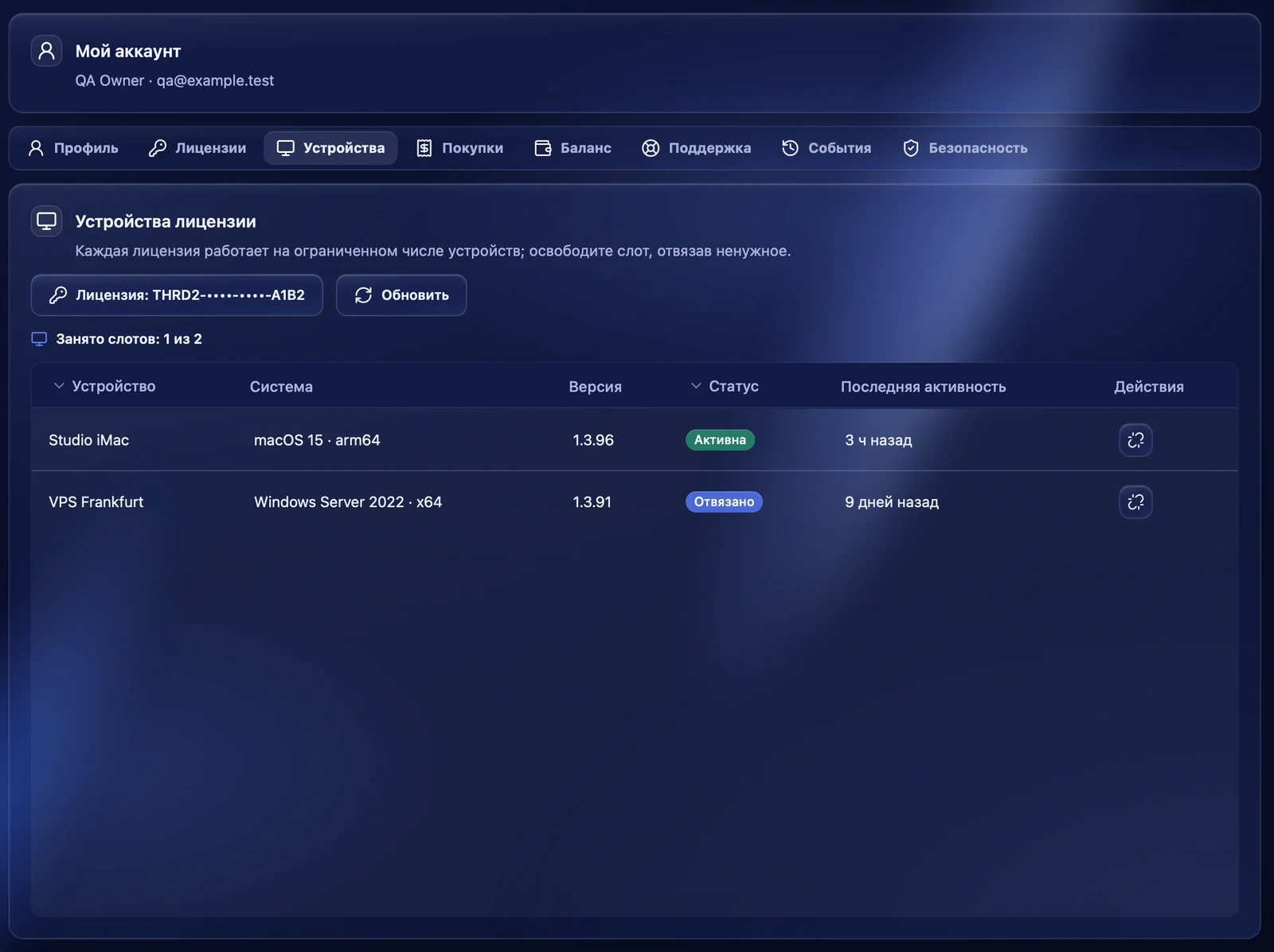Click version 1.3.96 cell
Screen dimensions: 1274x952
(593, 440)
